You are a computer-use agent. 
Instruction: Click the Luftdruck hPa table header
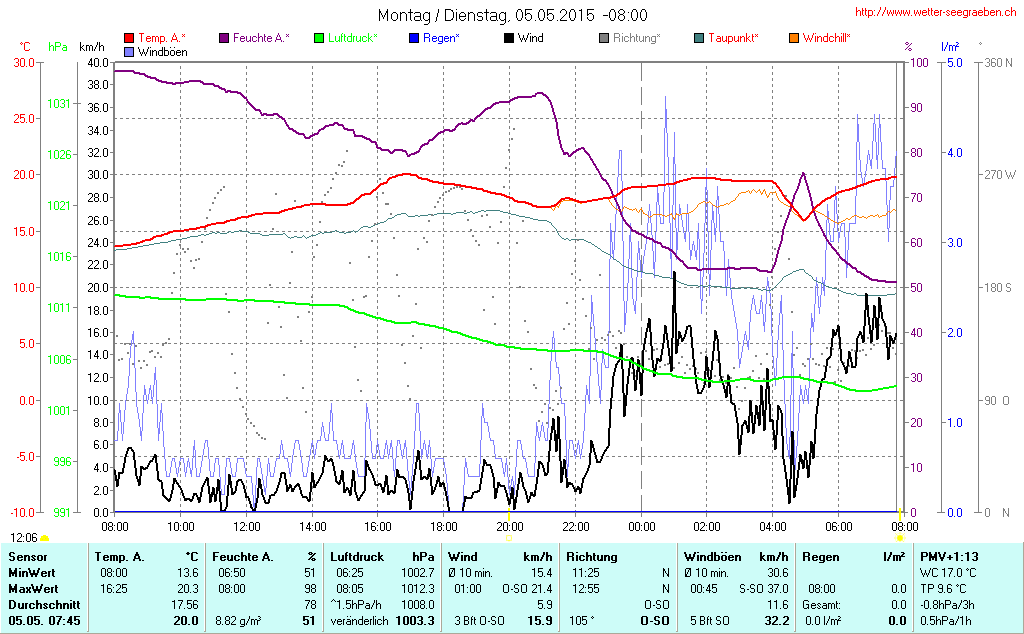point(381,556)
